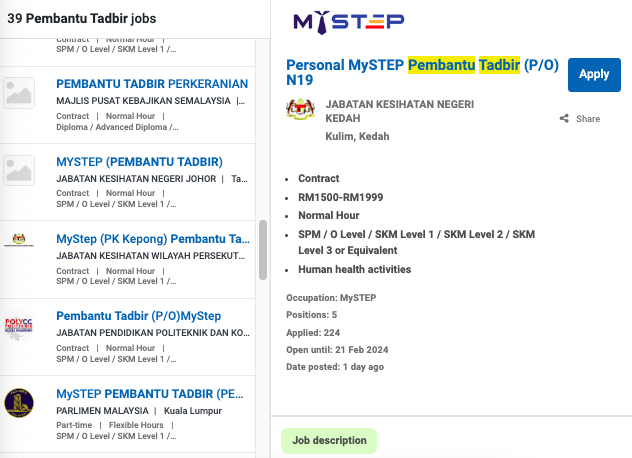Open the Share link
This screenshot has width=632, height=458.
(588, 119)
